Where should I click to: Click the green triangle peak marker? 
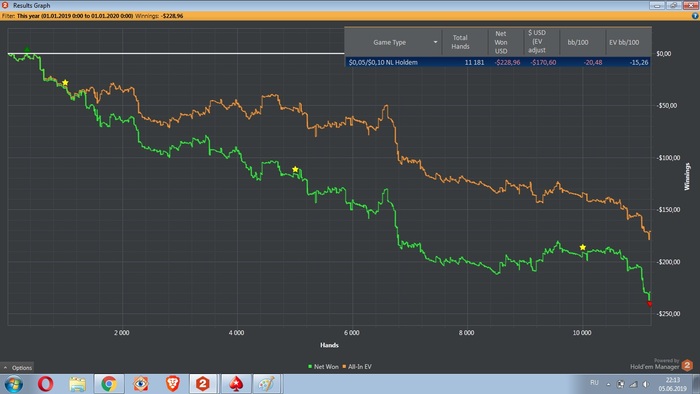click(27, 50)
